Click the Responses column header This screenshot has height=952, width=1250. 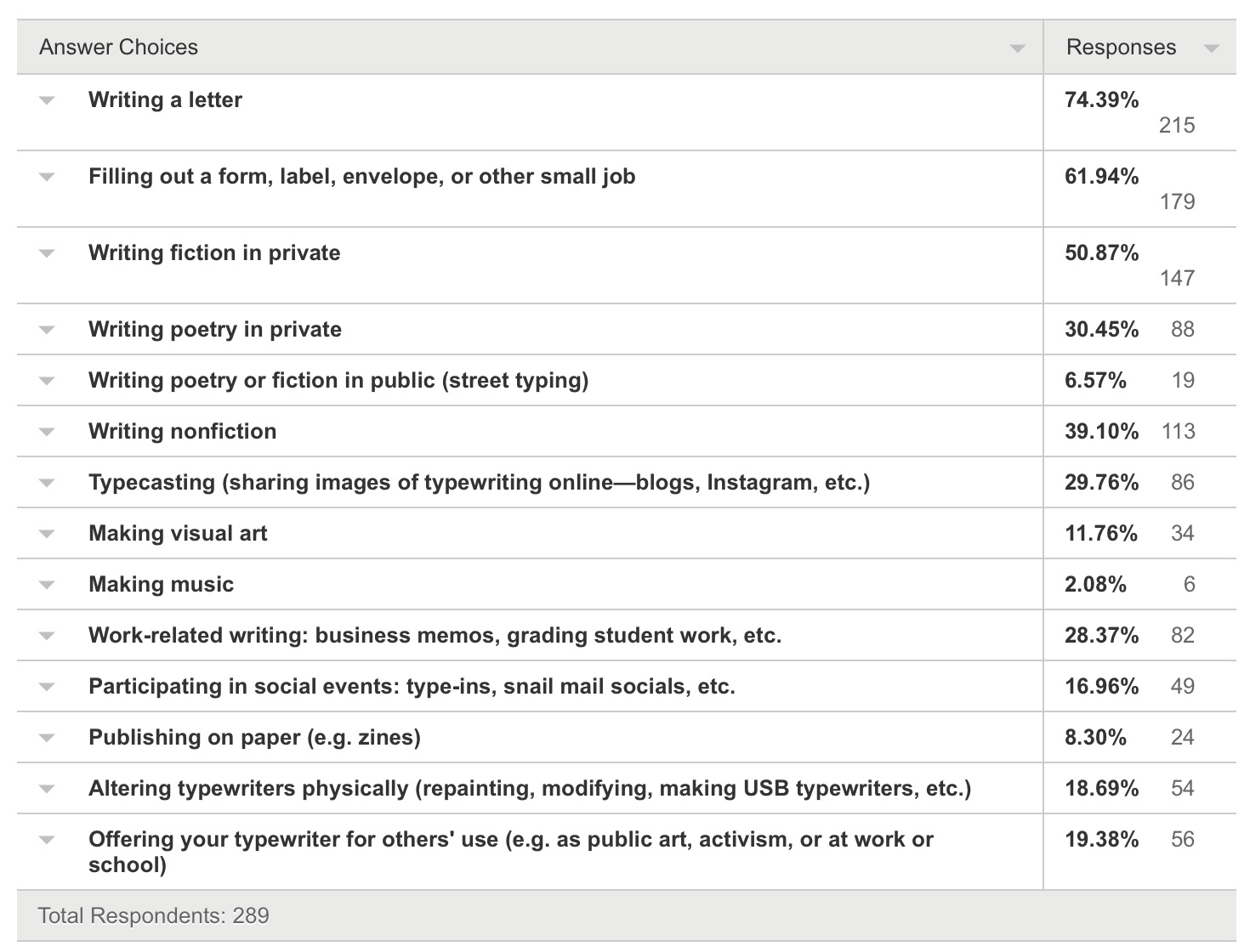tap(1121, 48)
